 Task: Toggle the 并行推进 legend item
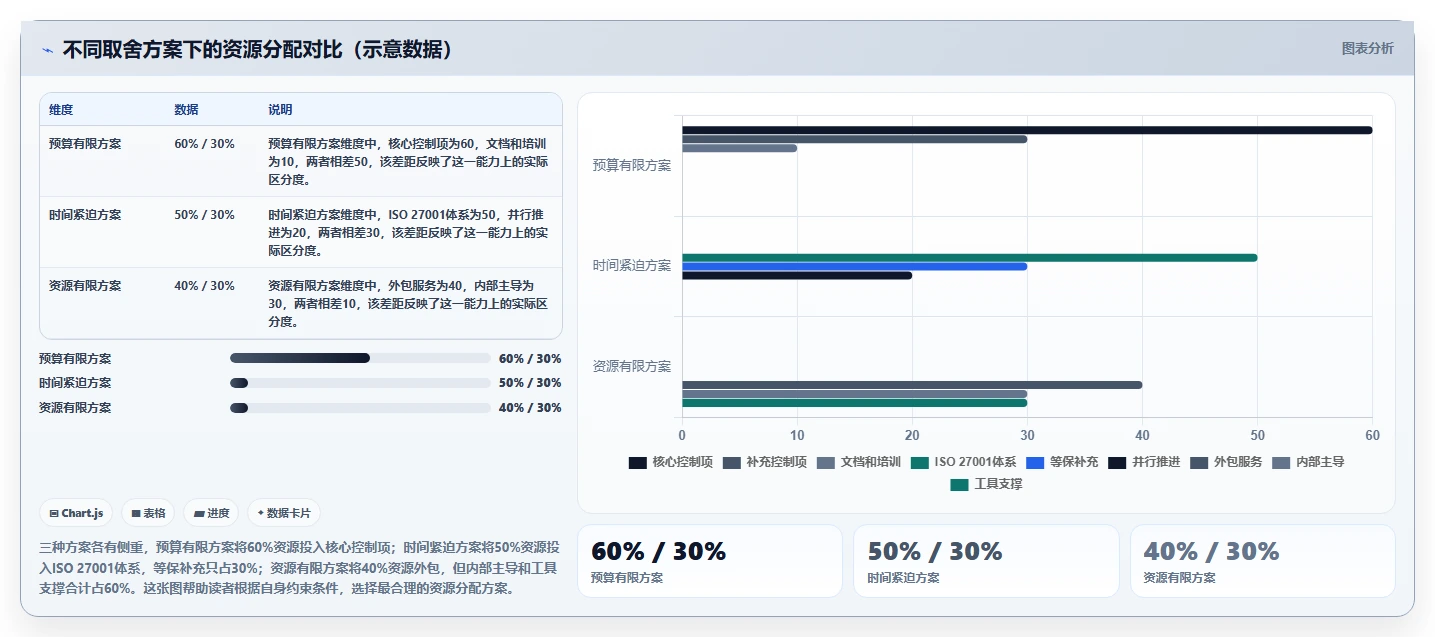tap(1144, 462)
